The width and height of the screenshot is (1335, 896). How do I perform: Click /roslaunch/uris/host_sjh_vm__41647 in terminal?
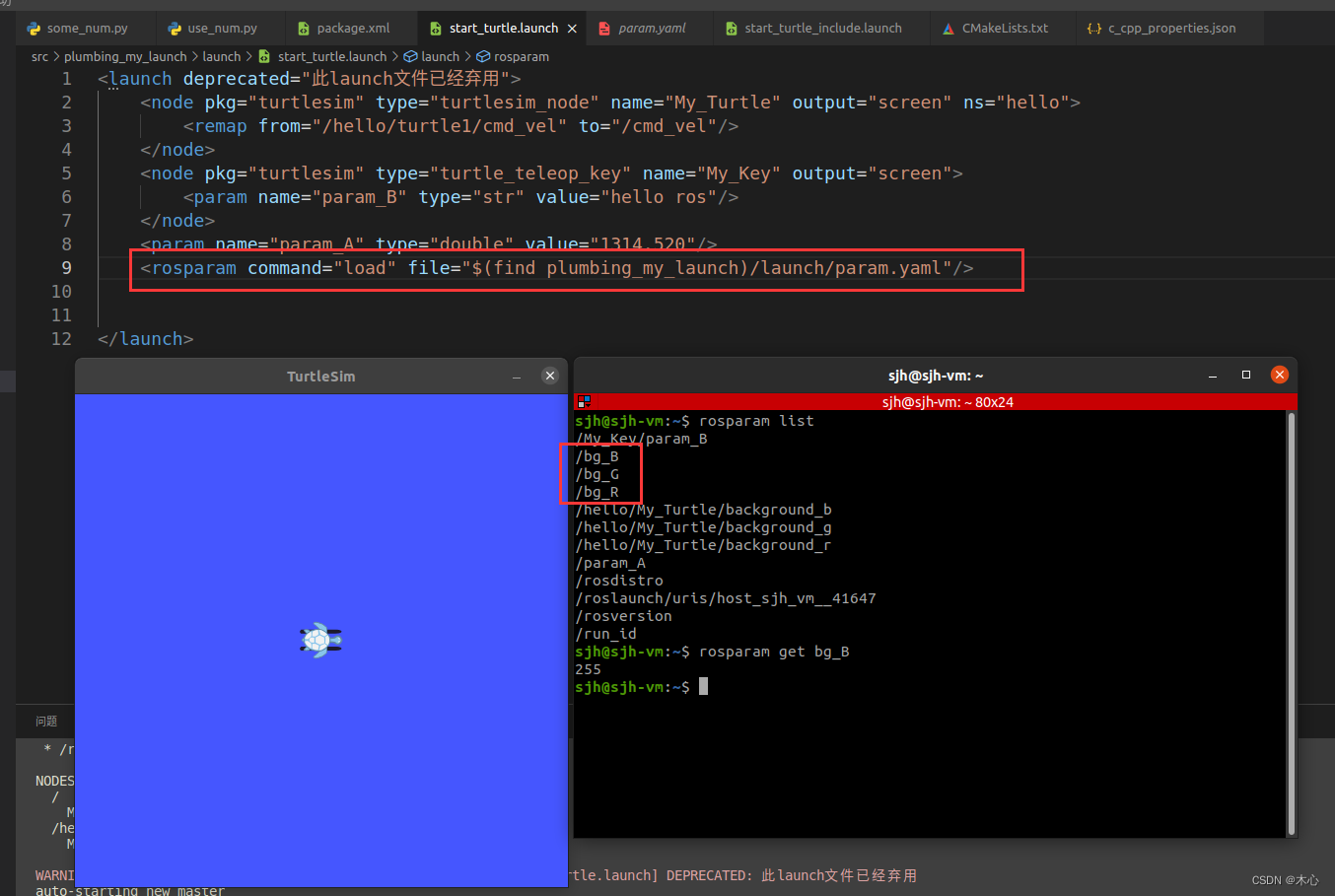[726, 598]
